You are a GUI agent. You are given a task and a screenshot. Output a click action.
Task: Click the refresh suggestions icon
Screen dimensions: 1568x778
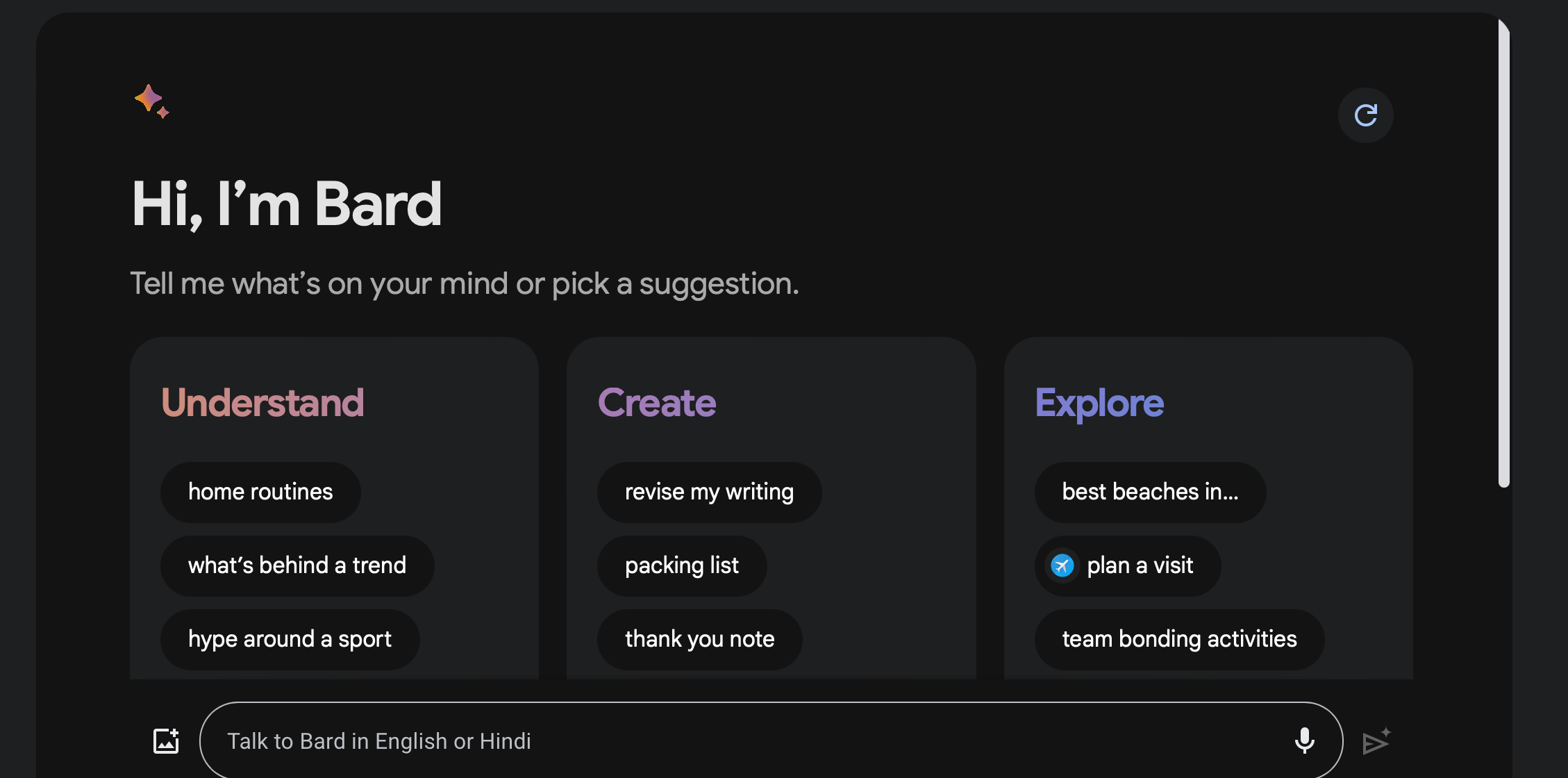click(1365, 115)
